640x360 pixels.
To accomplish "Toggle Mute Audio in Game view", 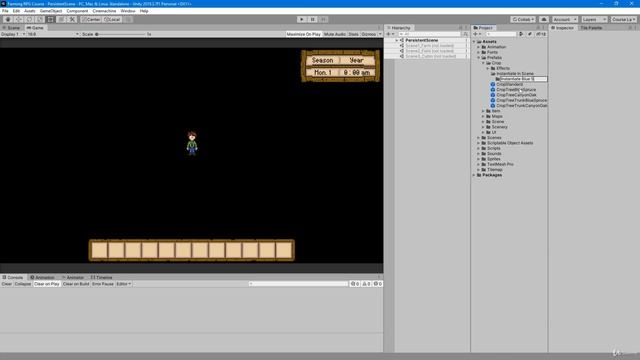I will coord(335,34).
